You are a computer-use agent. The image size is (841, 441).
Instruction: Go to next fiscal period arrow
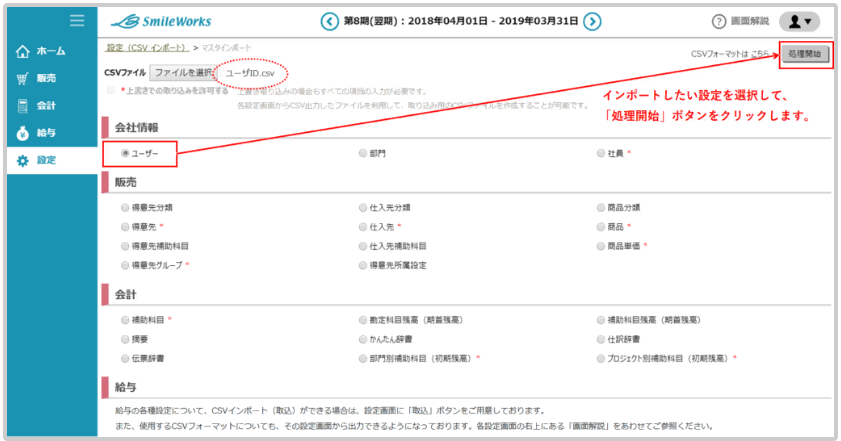point(592,21)
